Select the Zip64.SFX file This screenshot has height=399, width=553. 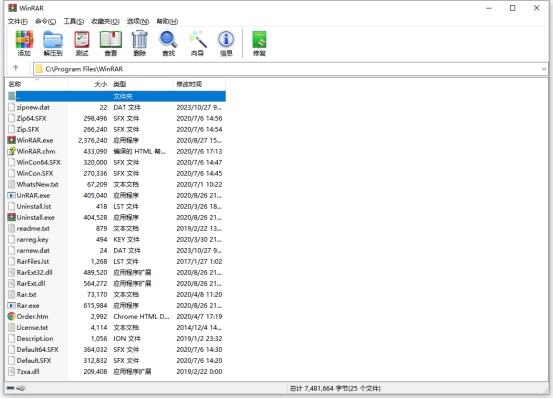[31, 118]
